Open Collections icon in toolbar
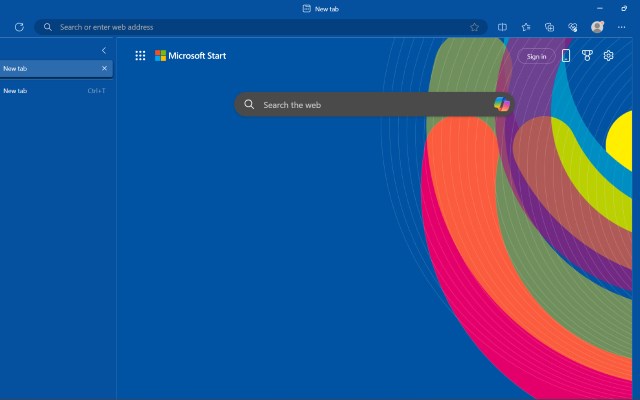The height and width of the screenshot is (400, 640). [549, 27]
